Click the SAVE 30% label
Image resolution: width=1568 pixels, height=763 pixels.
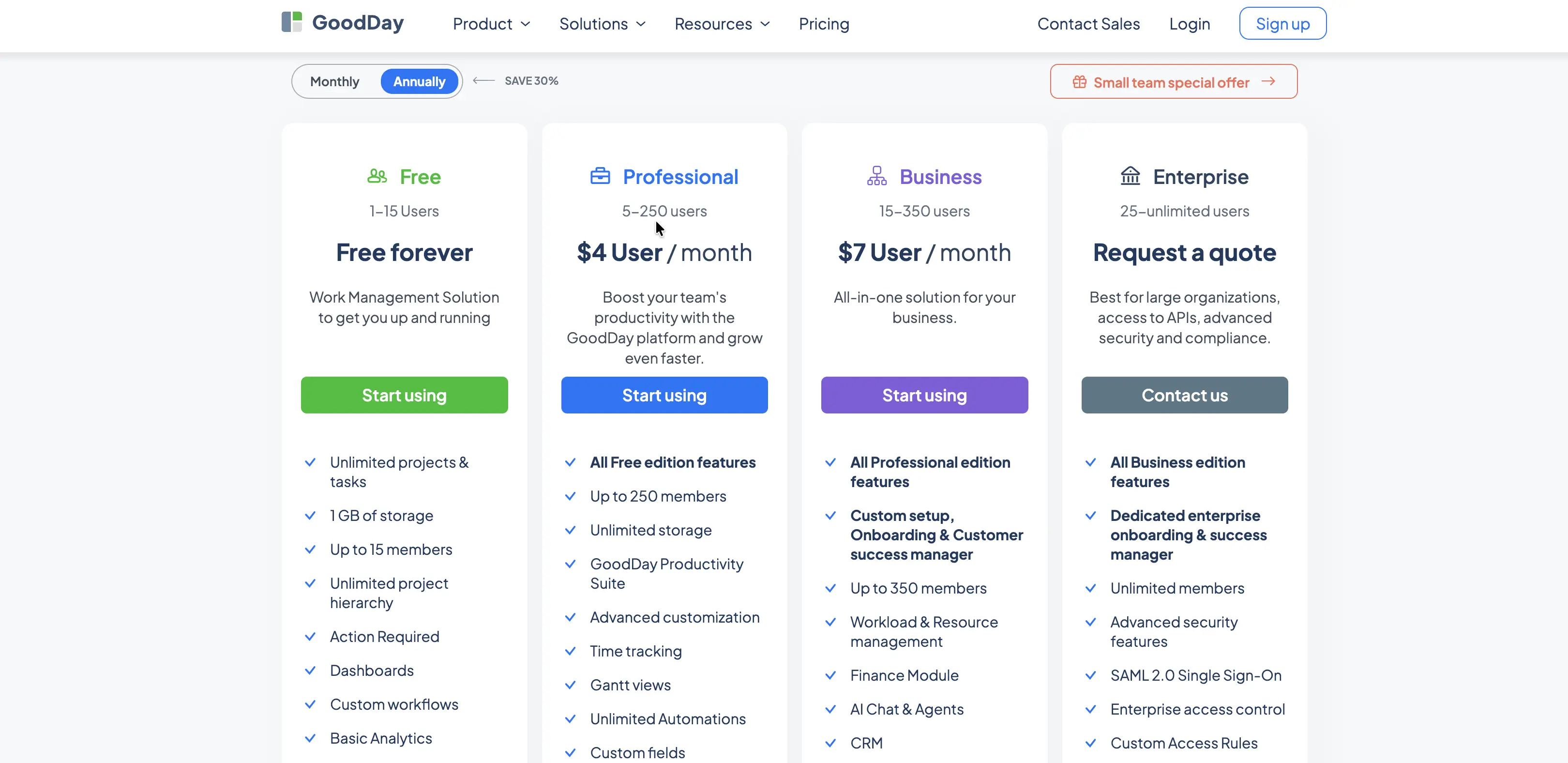pyautogui.click(x=531, y=80)
